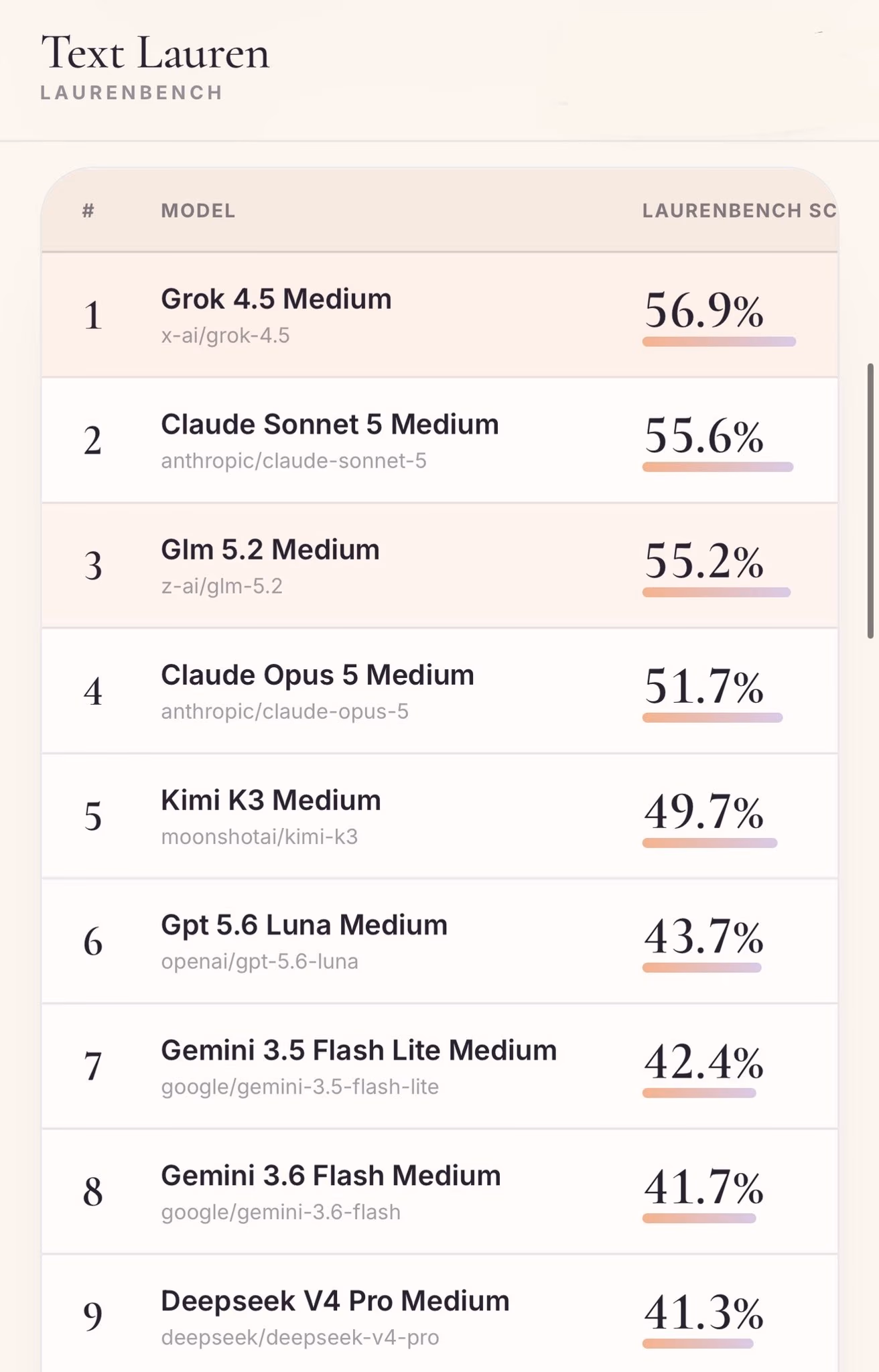Sort by the MODEL column header
Viewport: 879px width, 1372px height.
pyautogui.click(x=198, y=211)
